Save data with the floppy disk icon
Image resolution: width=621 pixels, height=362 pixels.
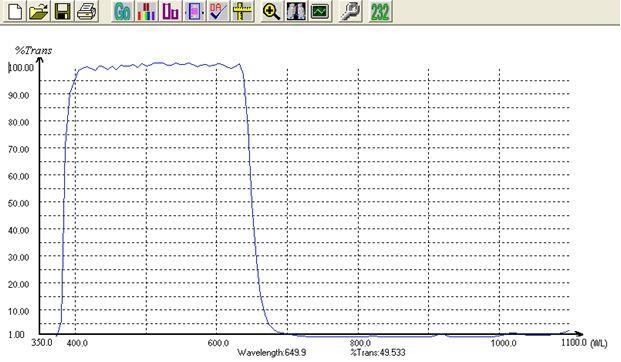coord(63,11)
